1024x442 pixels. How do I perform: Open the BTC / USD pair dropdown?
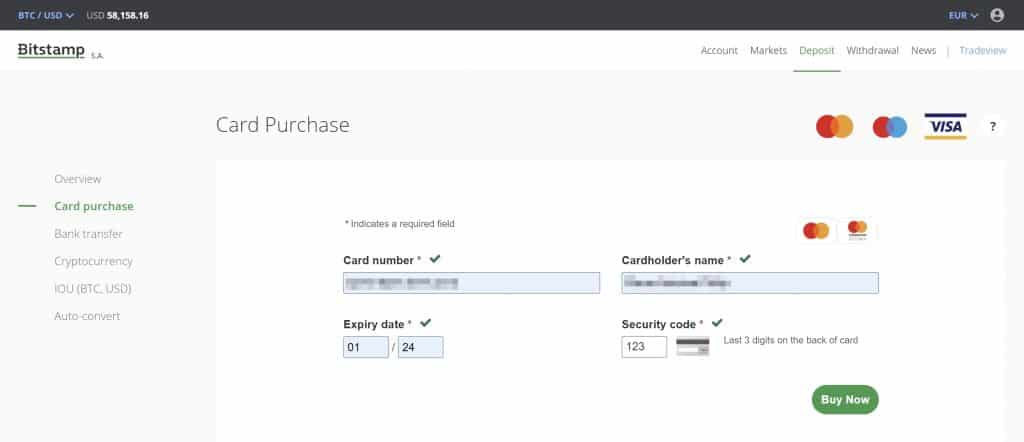(x=42, y=15)
